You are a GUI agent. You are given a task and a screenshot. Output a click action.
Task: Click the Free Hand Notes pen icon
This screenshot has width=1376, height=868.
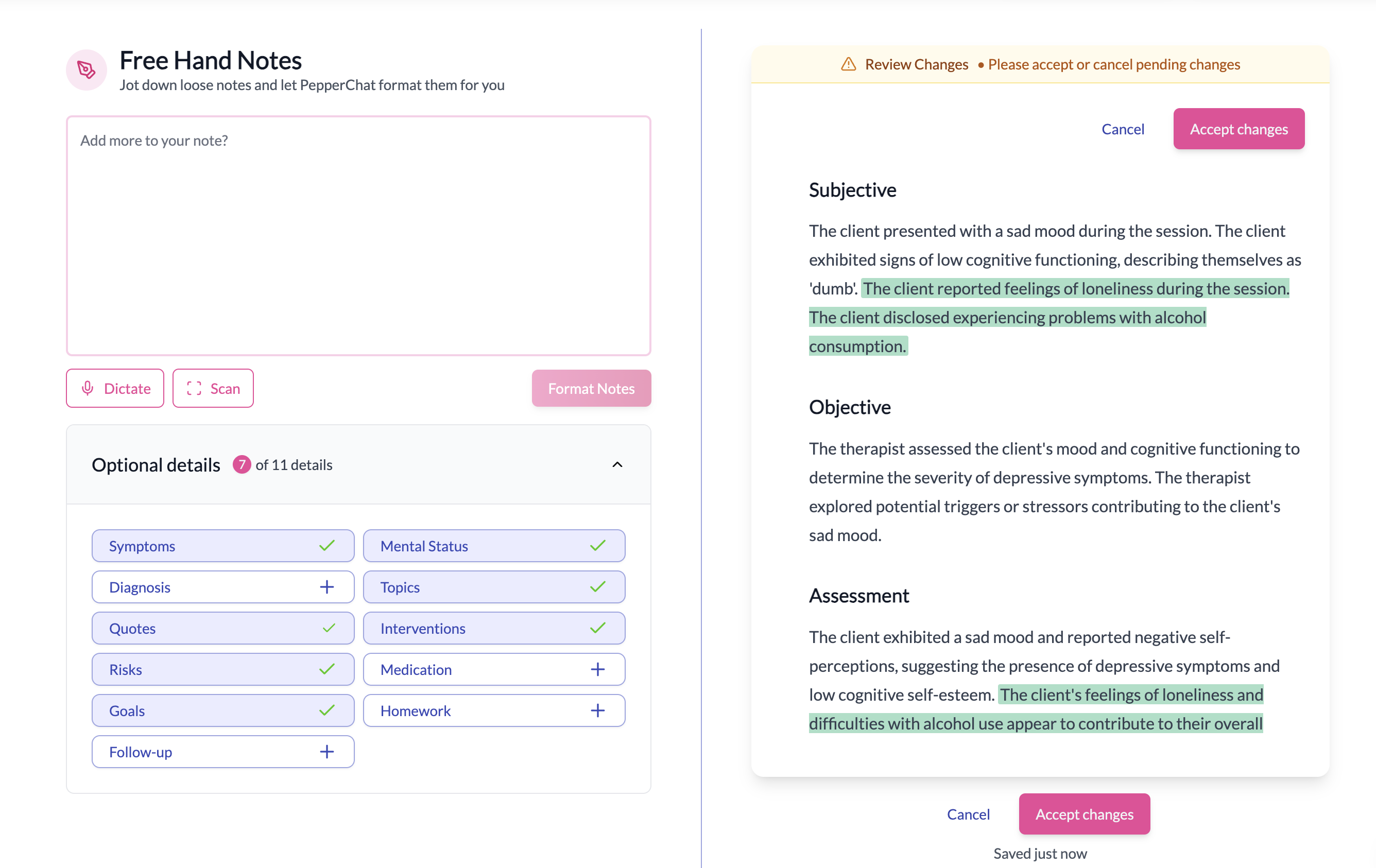85,69
